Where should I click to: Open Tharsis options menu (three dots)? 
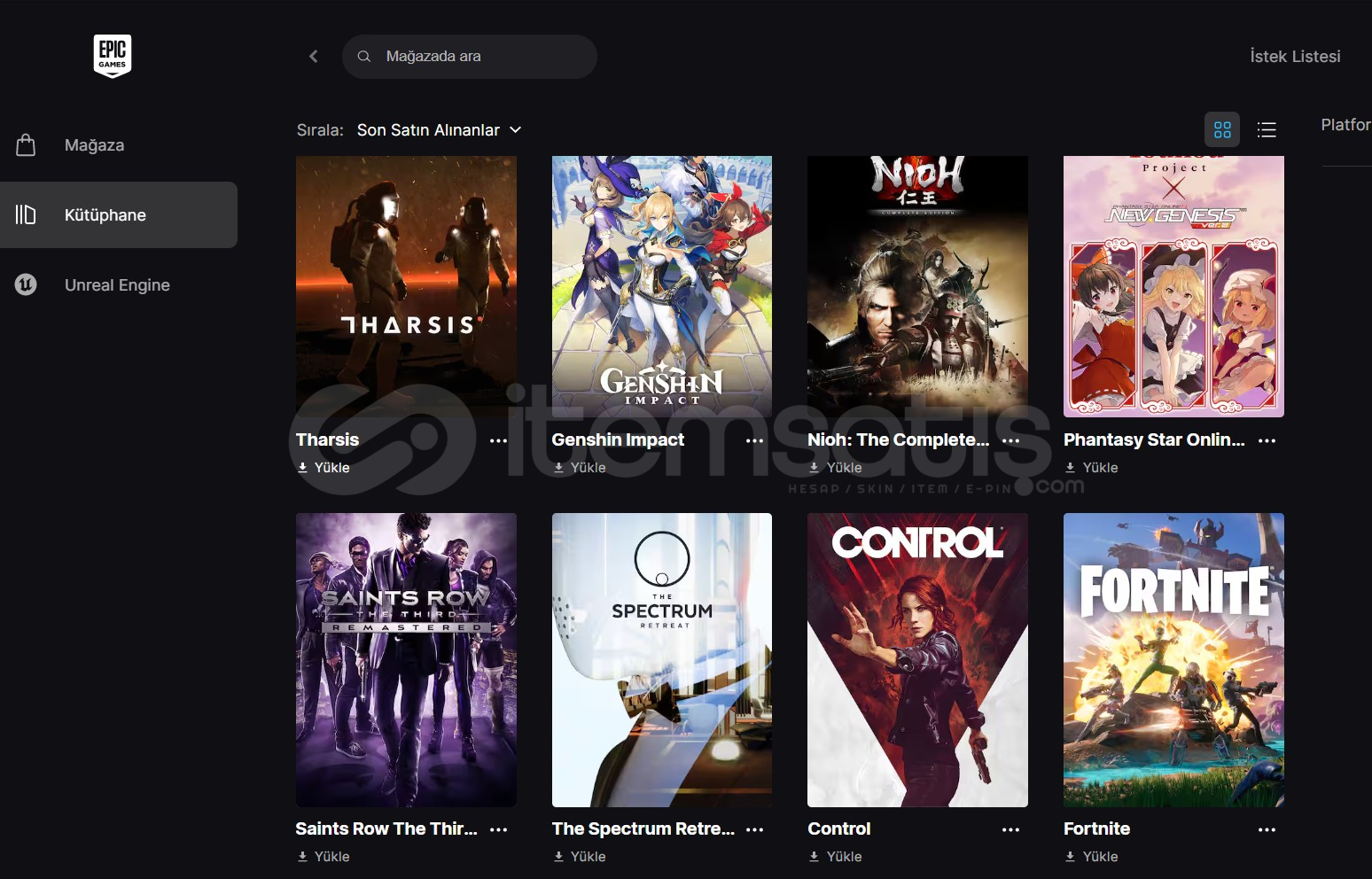[x=499, y=440]
